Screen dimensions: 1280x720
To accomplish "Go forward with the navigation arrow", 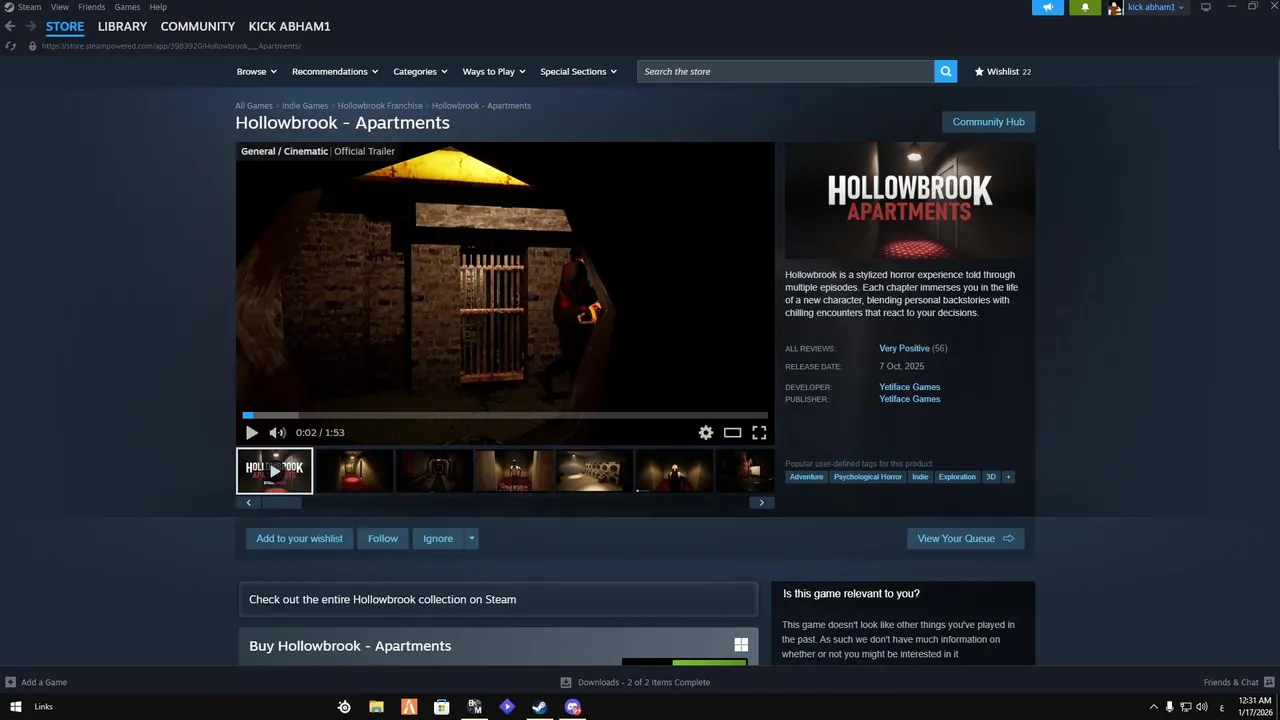I will [30, 26].
